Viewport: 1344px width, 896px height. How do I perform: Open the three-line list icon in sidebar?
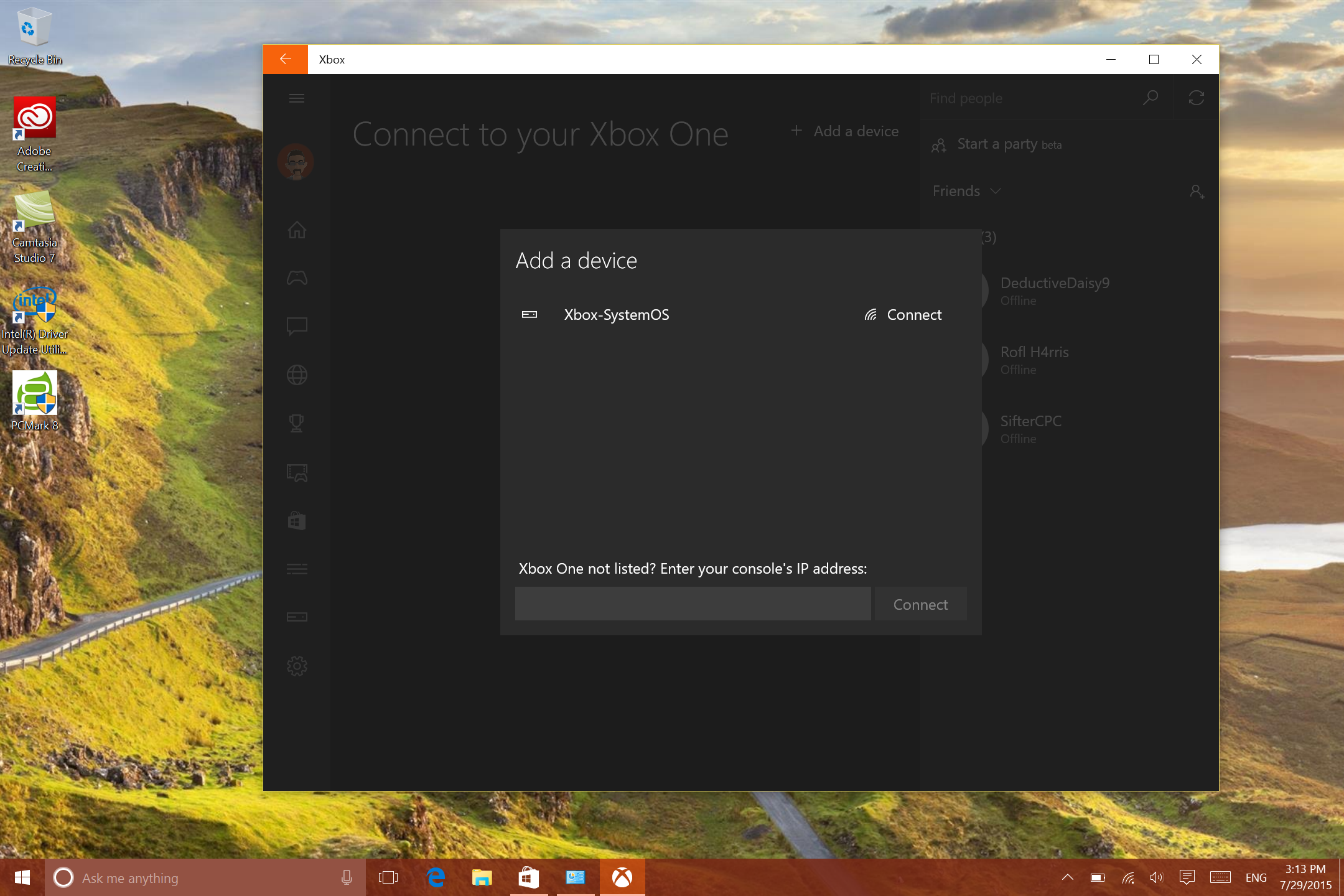(297, 569)
